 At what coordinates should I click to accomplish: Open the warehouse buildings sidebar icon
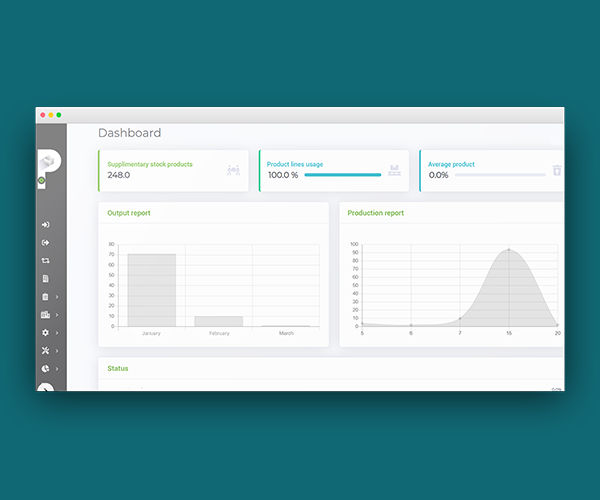point(46,315)
